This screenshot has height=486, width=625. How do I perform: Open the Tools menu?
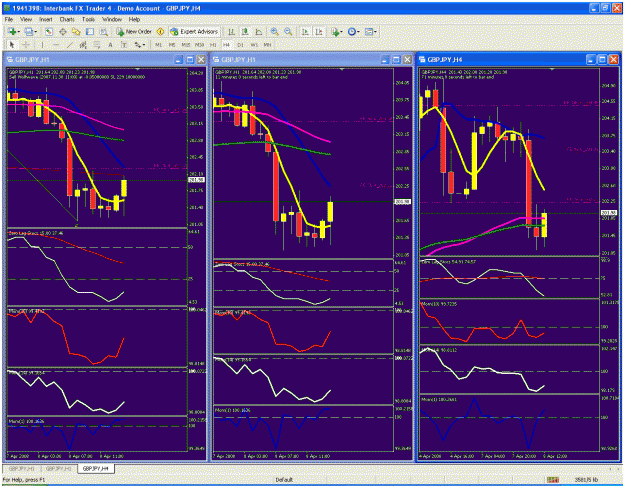click(x=88, y=19)
